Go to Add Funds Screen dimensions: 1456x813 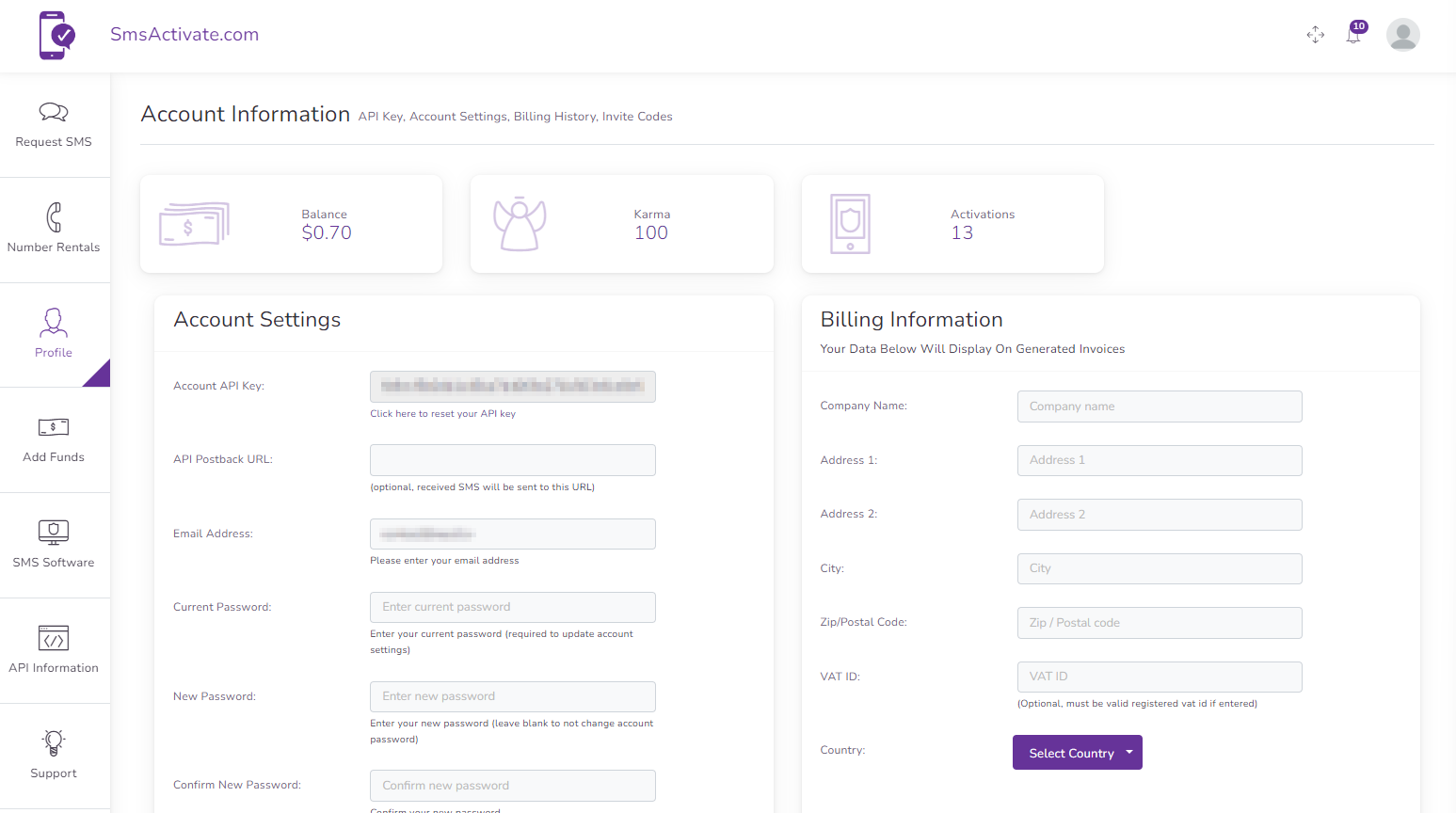point(54,440)
